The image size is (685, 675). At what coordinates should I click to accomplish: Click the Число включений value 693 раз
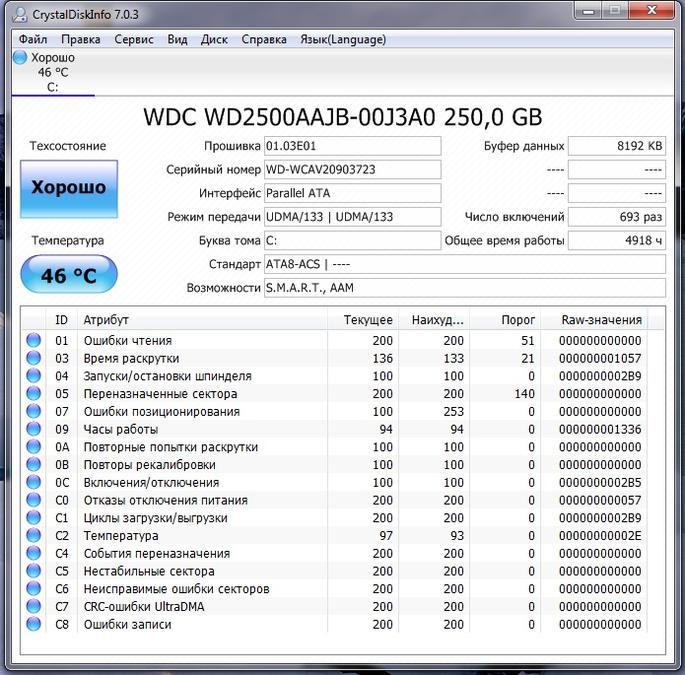coord(617,217)
